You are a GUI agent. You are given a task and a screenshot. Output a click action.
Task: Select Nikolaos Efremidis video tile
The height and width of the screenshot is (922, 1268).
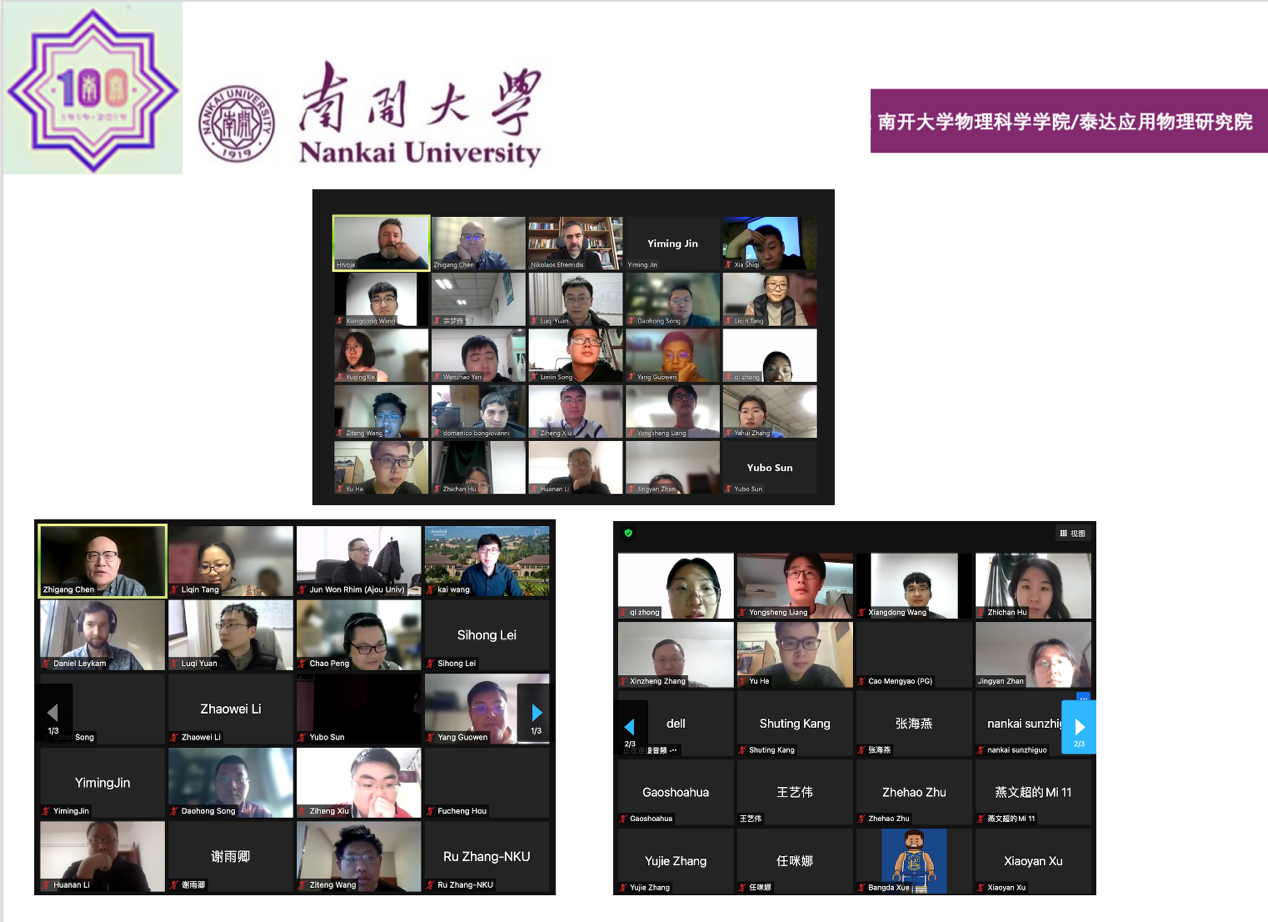(575, 243)
